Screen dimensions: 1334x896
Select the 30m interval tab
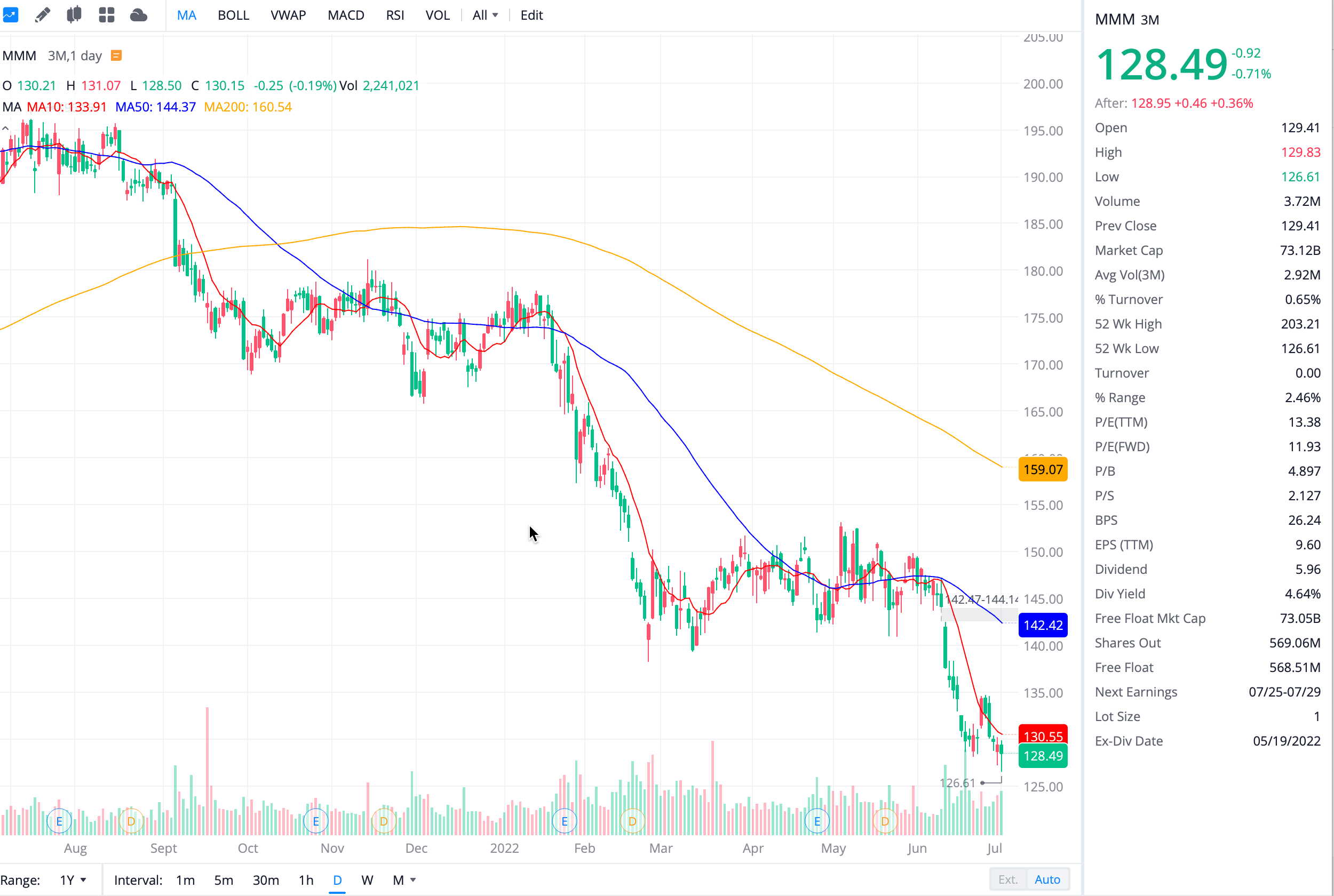coord(266,880)
